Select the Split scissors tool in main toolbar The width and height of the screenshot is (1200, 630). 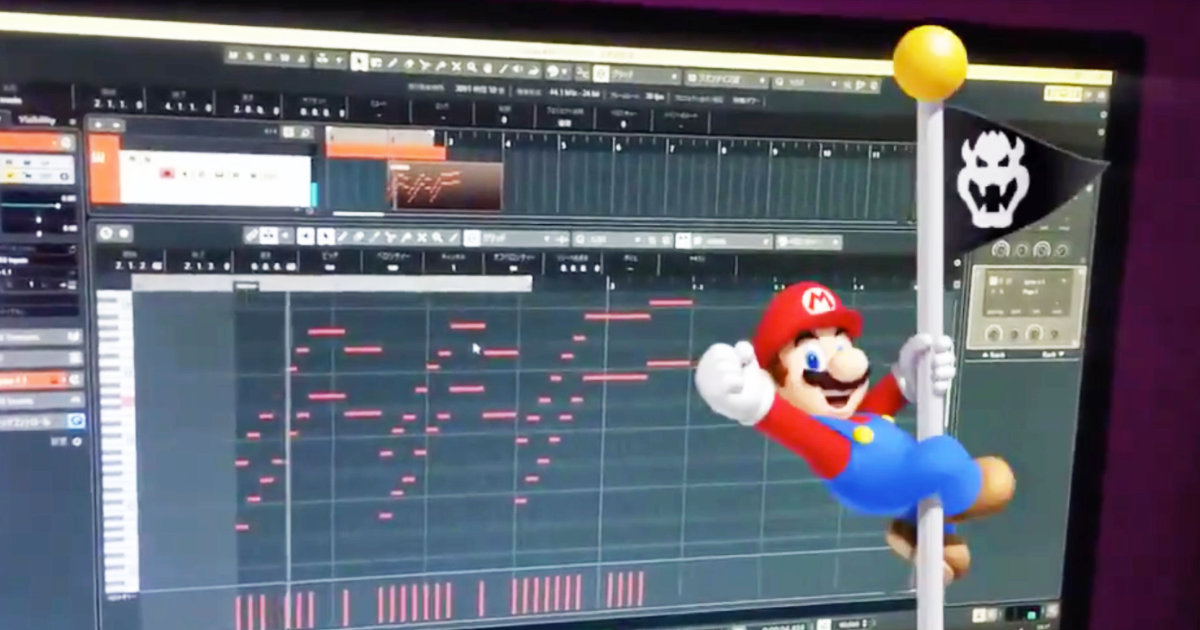point(424,65)
